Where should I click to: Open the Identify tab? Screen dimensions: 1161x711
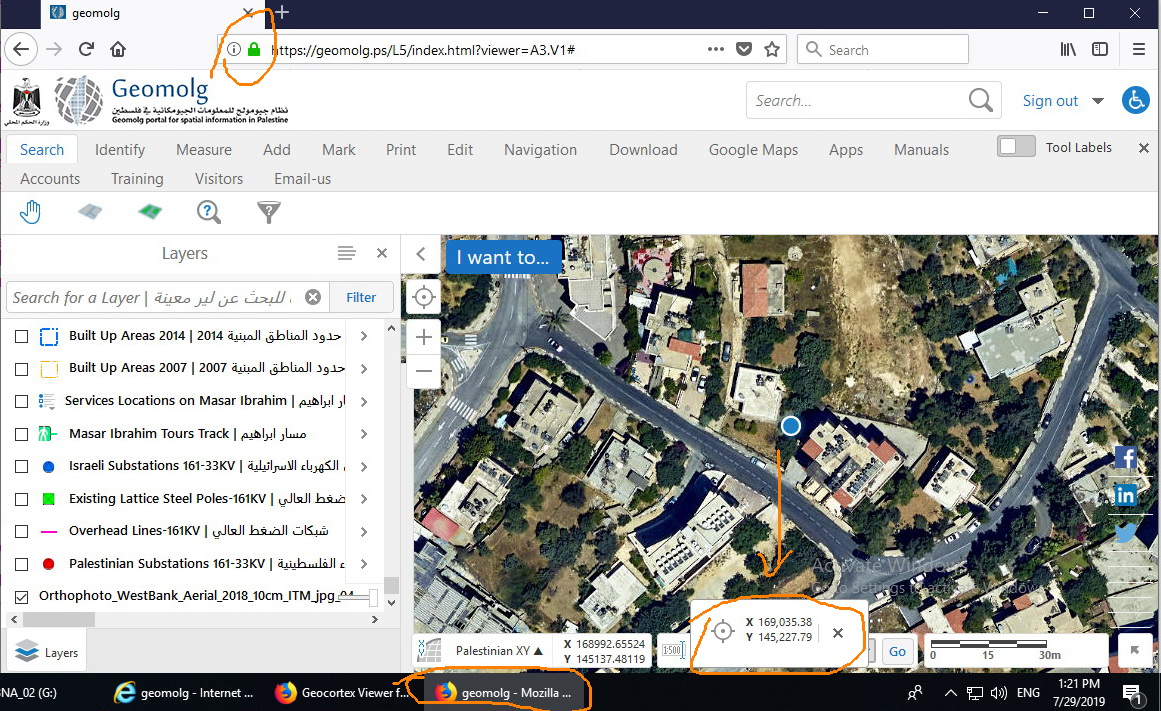[x=120, y=150]
